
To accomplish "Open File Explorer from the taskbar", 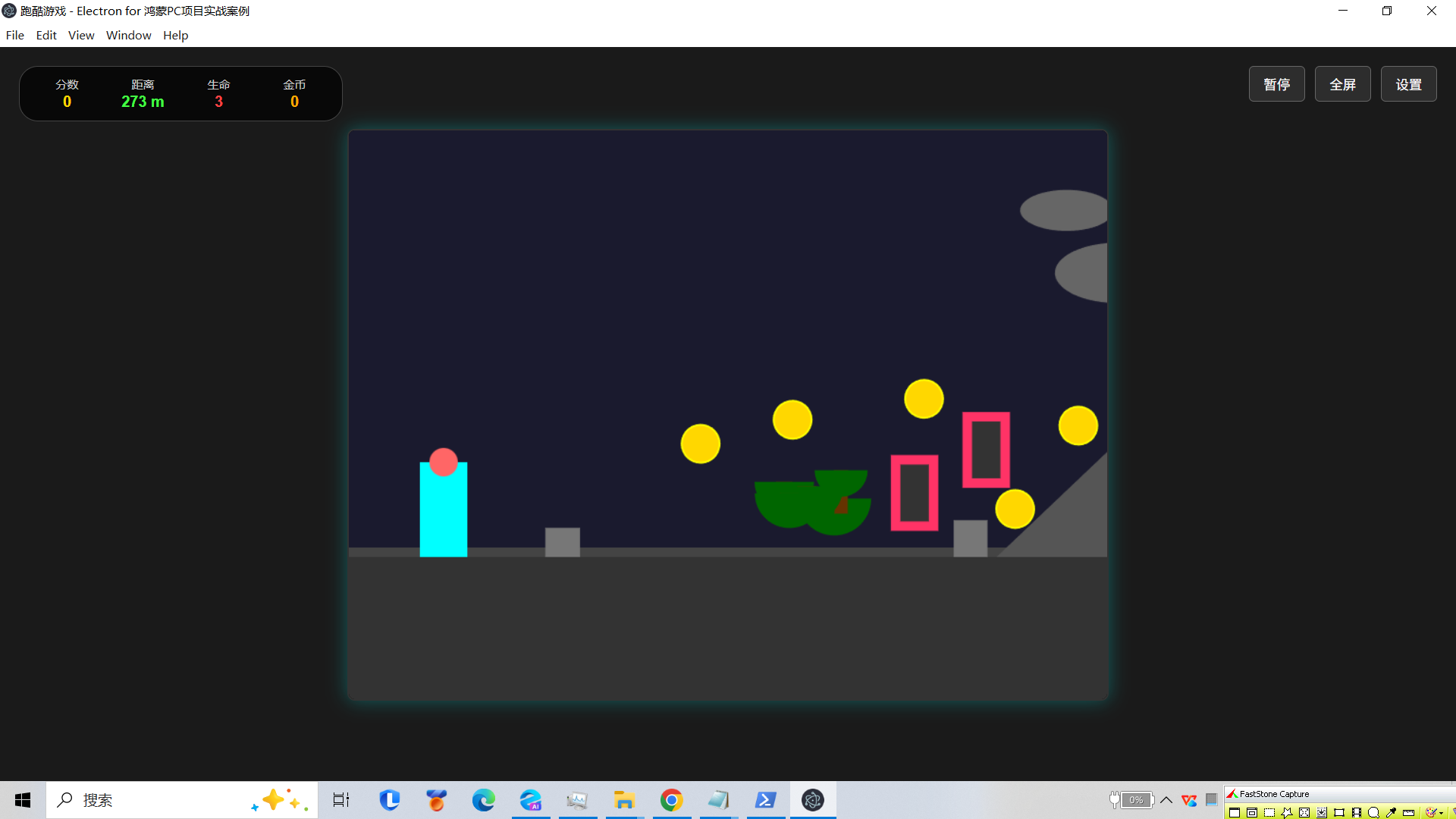I will [624, 800].
